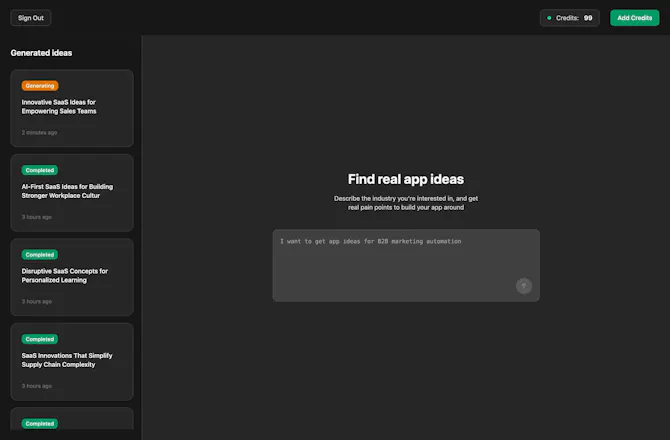Click the Find real app ideas heading
This screenshot has width=670, height=440.
pos(406,179)
